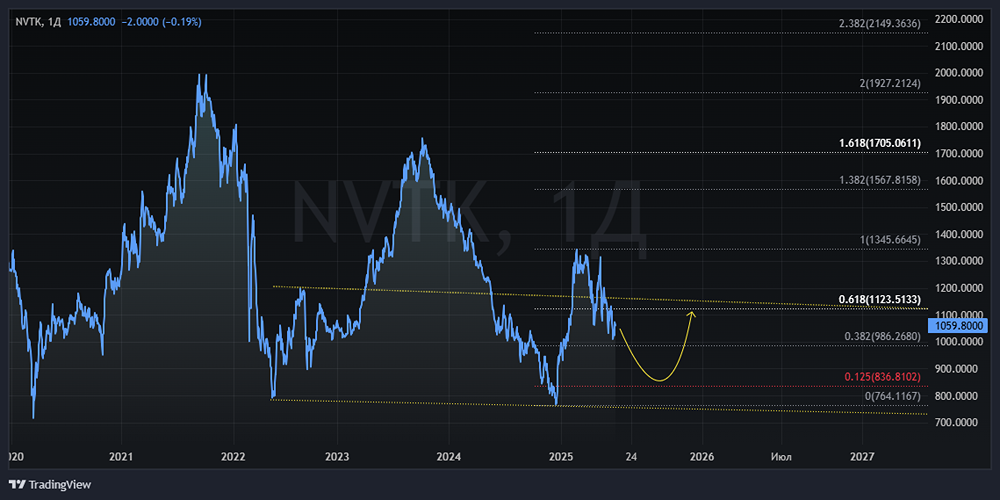The height and width of the screenshot is (500, 1000).
Task: Select the yellow curved arrow drawing
Action: tap(659, 381)
